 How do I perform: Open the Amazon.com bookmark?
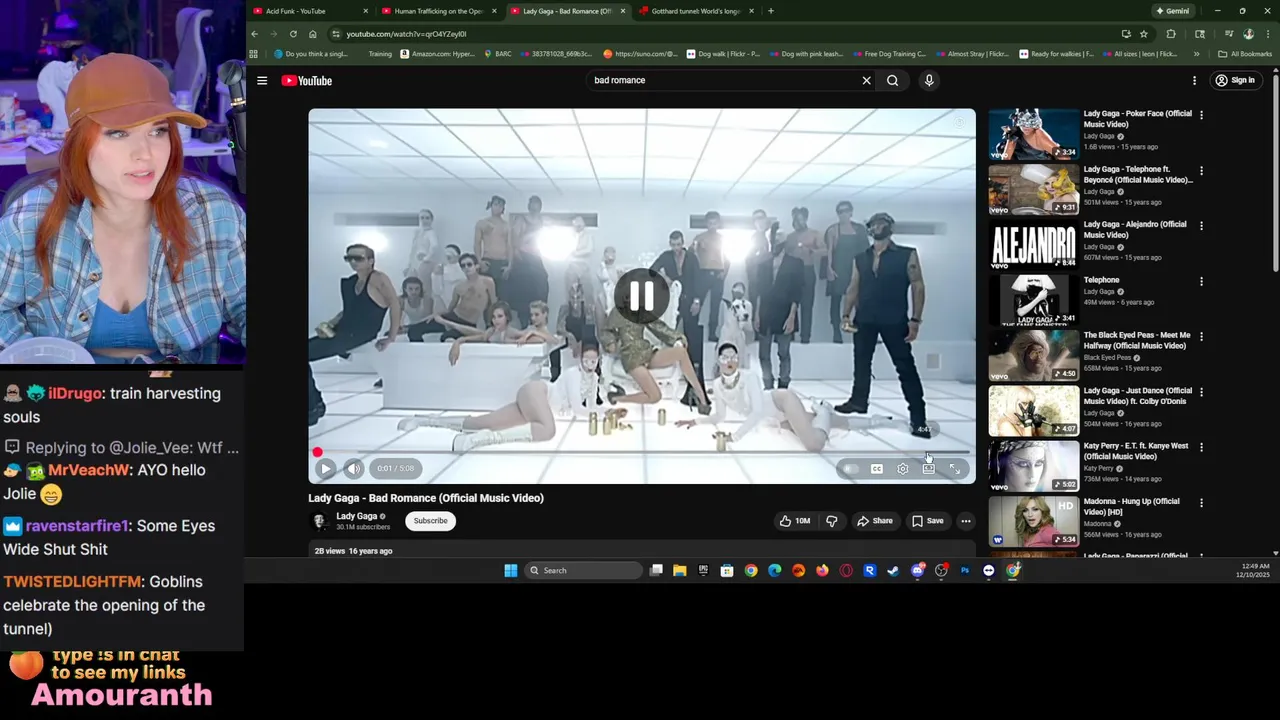(x=437, y=54)
